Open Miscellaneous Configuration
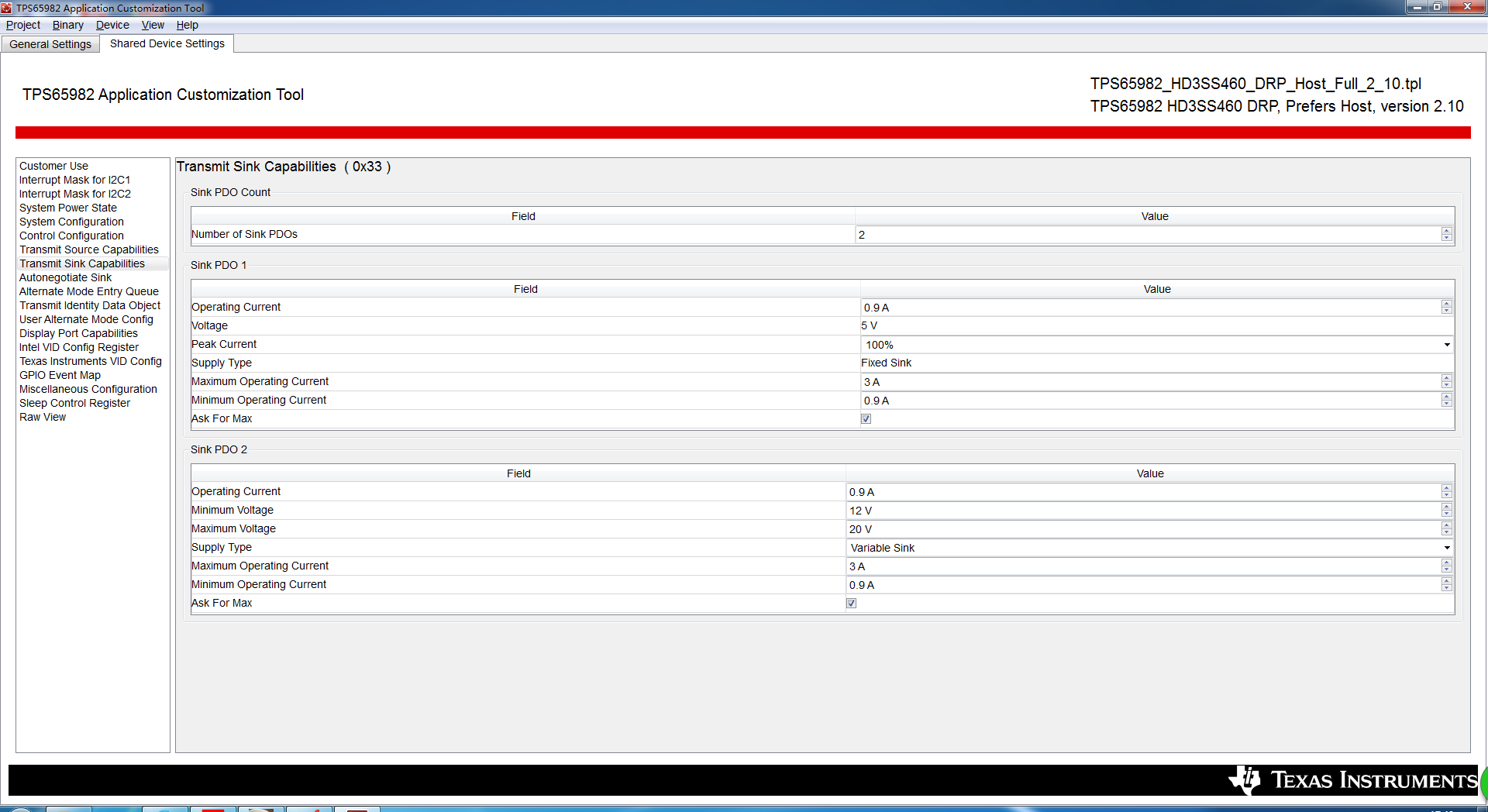Screen dimensions: 1488x812 point(88,389)
